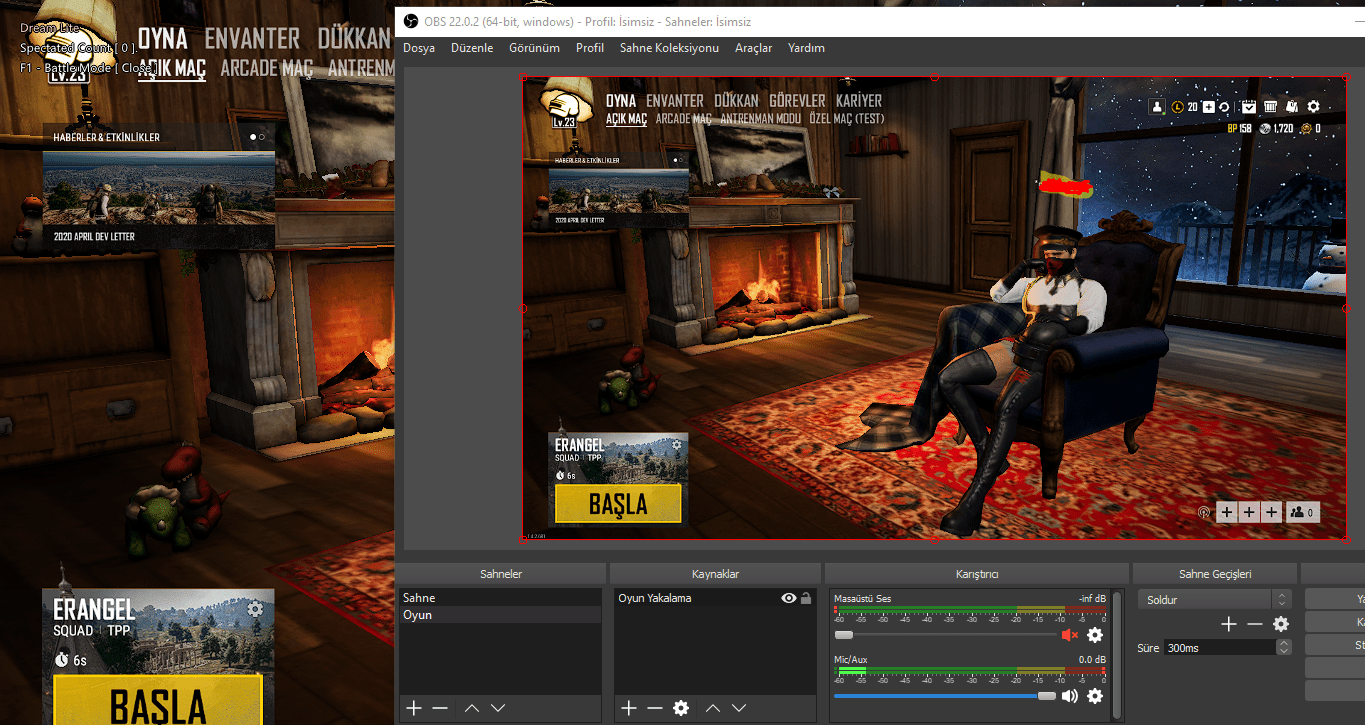Move source up in Kaynaklar panel

713,708
